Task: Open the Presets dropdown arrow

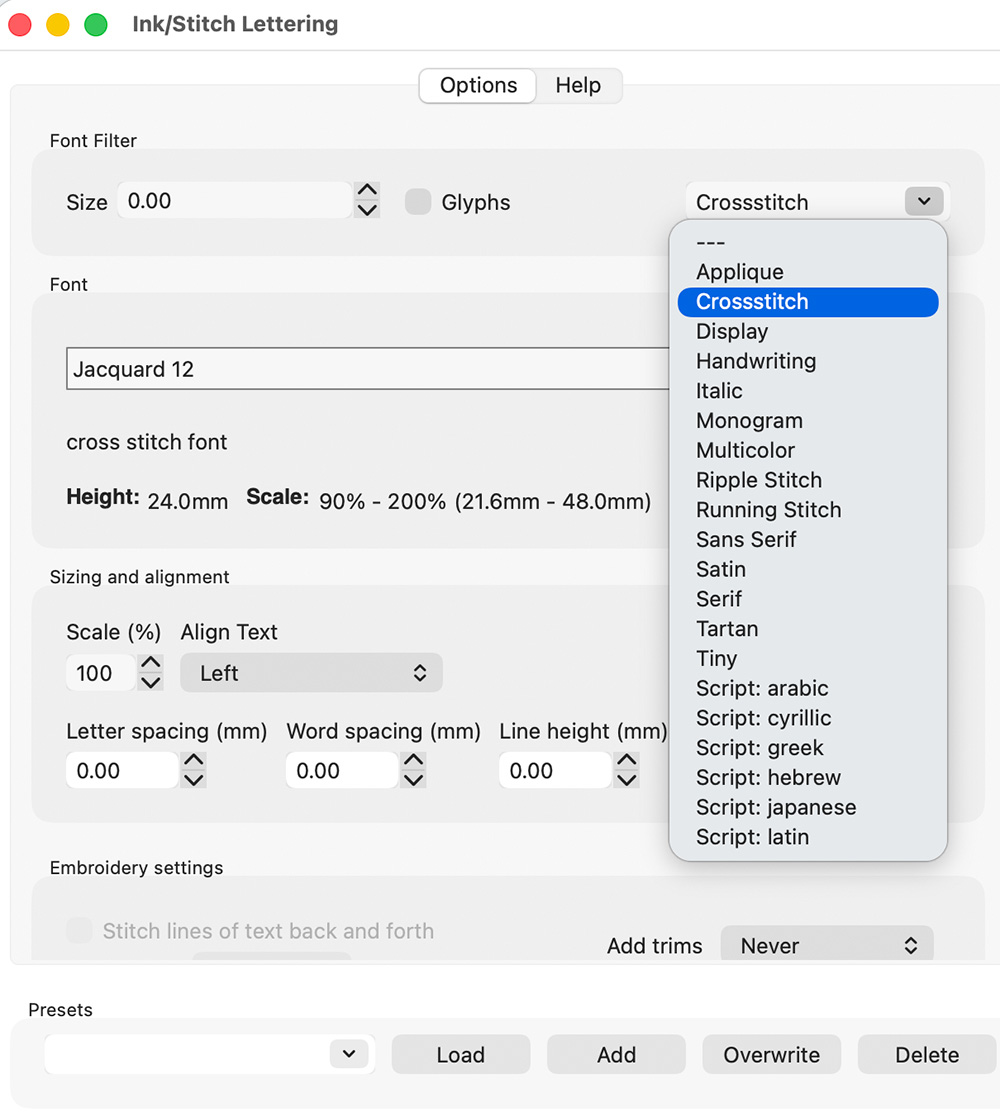Action: click(x=349, y=1054)
